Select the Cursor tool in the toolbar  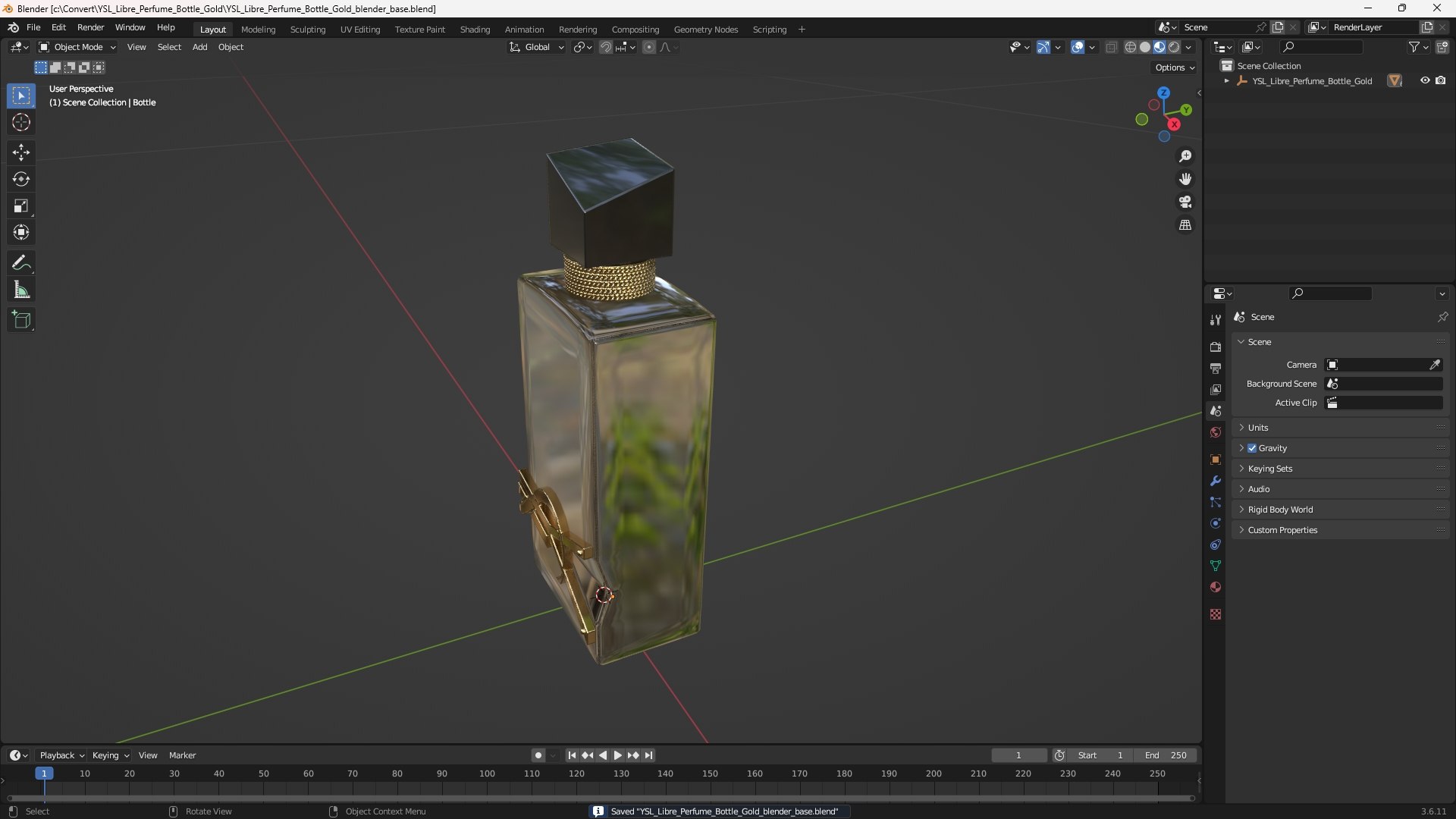point(21,123)
